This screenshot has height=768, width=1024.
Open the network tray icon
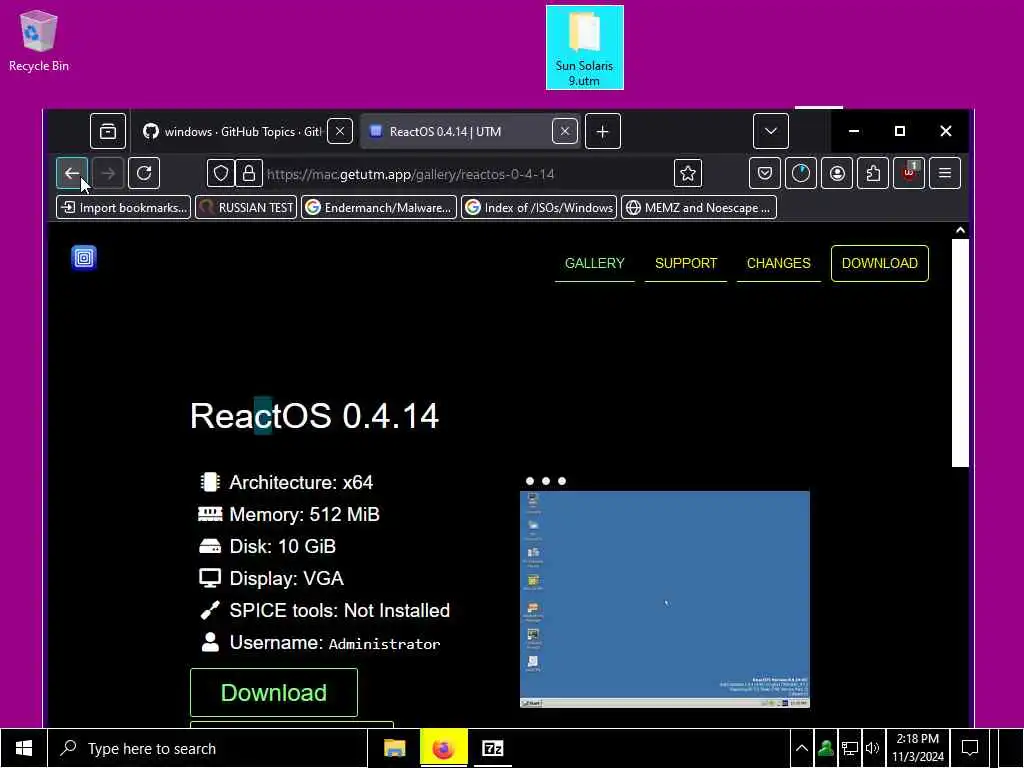(x=850, y=748)
